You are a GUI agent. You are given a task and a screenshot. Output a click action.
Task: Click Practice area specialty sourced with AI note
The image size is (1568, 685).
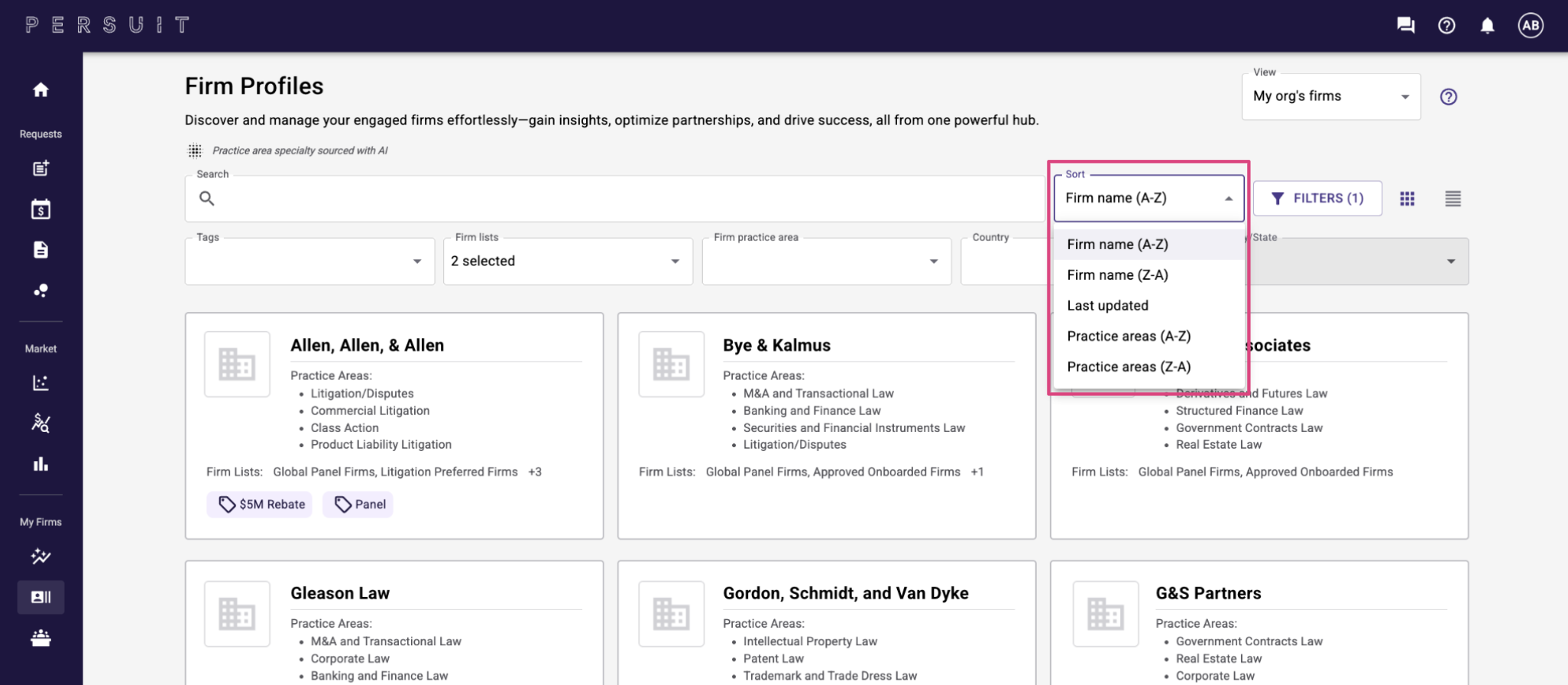tap(300, 151)
